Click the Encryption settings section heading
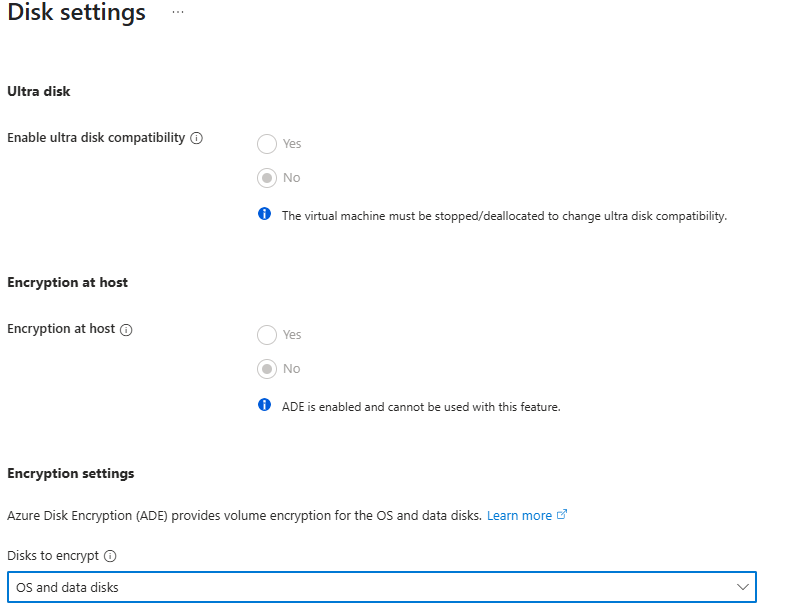 pyautogui.click(x=71, y=473)
